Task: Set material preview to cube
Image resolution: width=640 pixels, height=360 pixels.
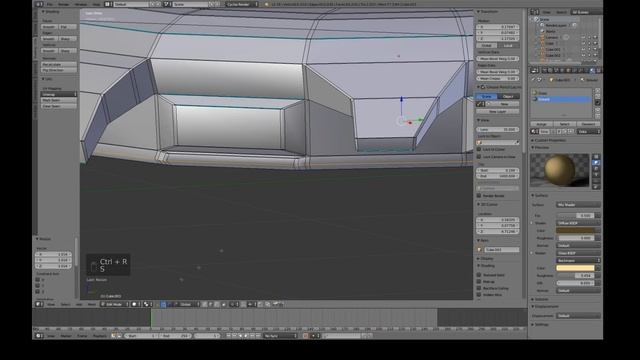Action: pyautogui.click(x=596, y=168)
